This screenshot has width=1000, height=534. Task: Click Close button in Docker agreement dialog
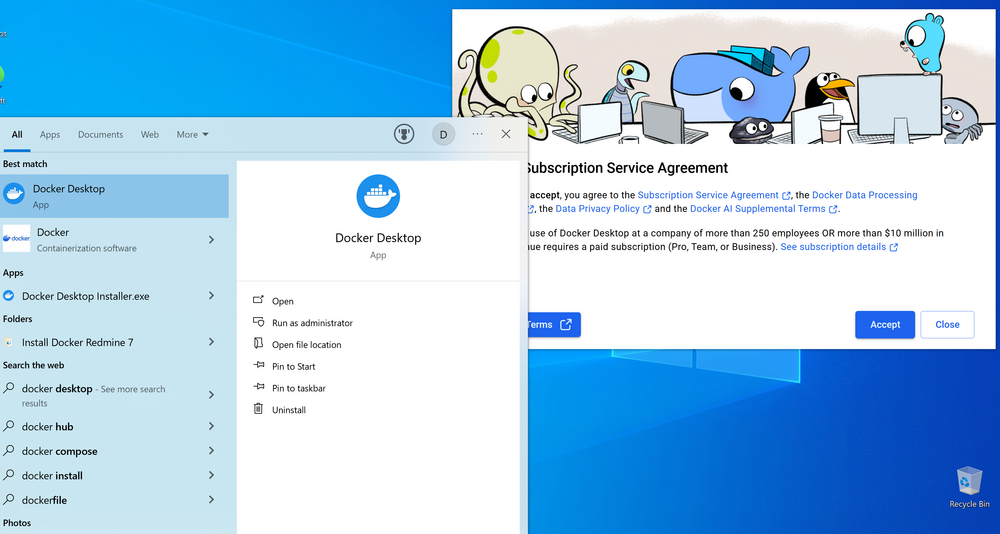[947, 325]
